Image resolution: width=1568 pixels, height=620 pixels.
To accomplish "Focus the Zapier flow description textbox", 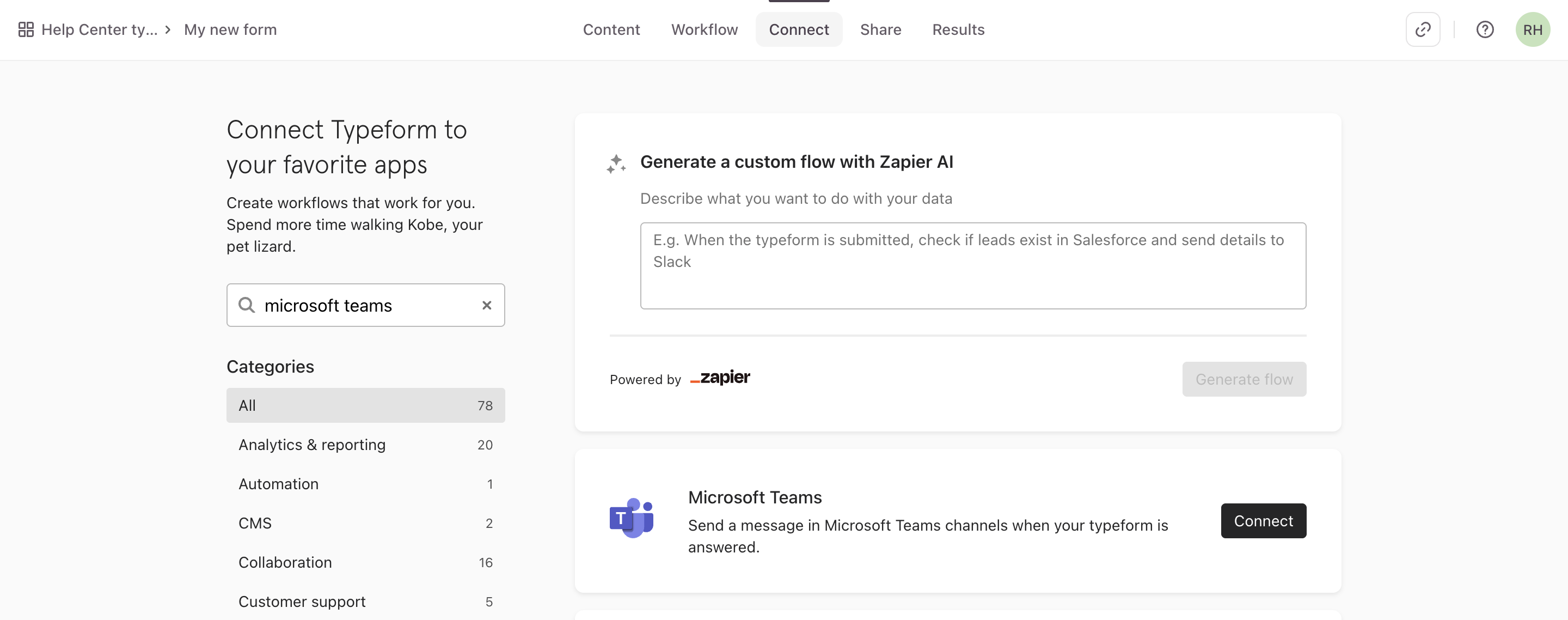I will pos(973,265).
